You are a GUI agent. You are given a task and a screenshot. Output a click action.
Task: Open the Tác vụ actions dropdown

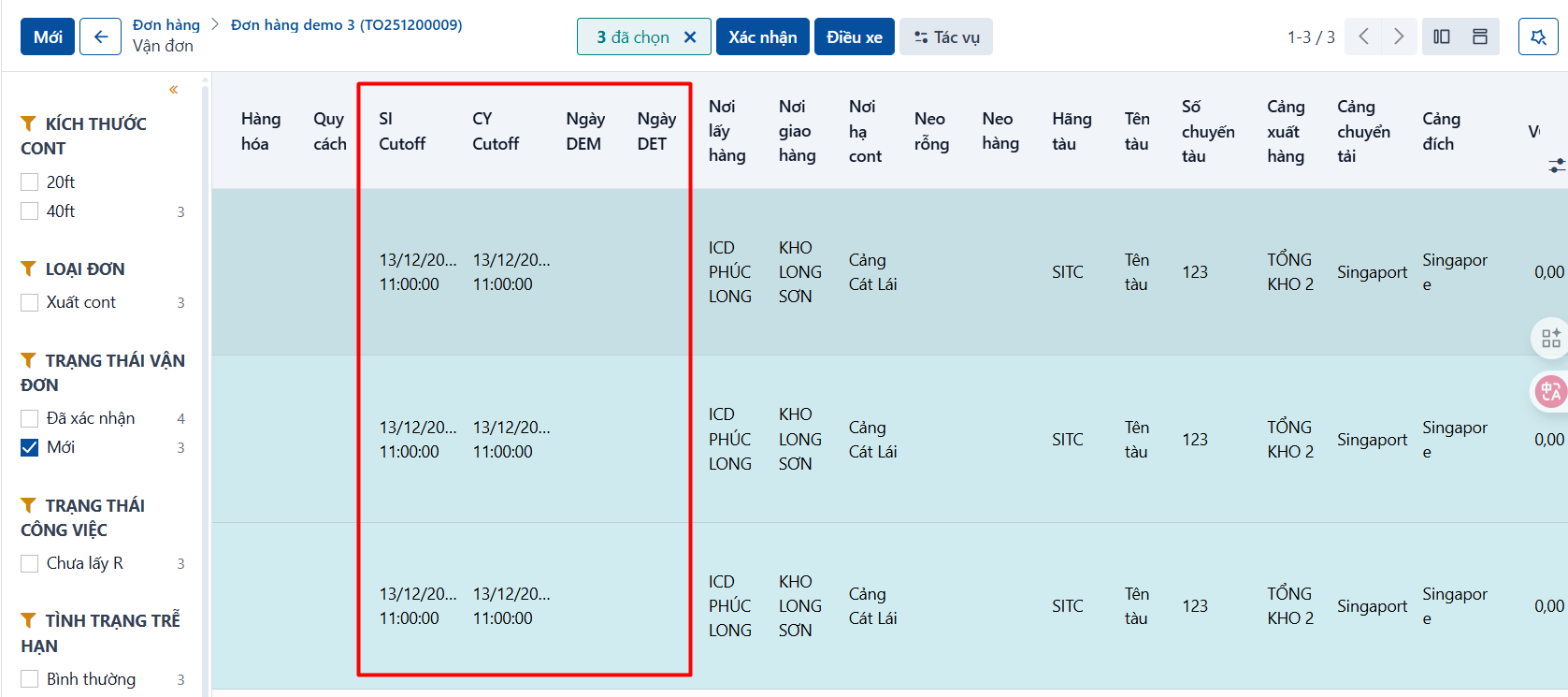tap(946, 36)
